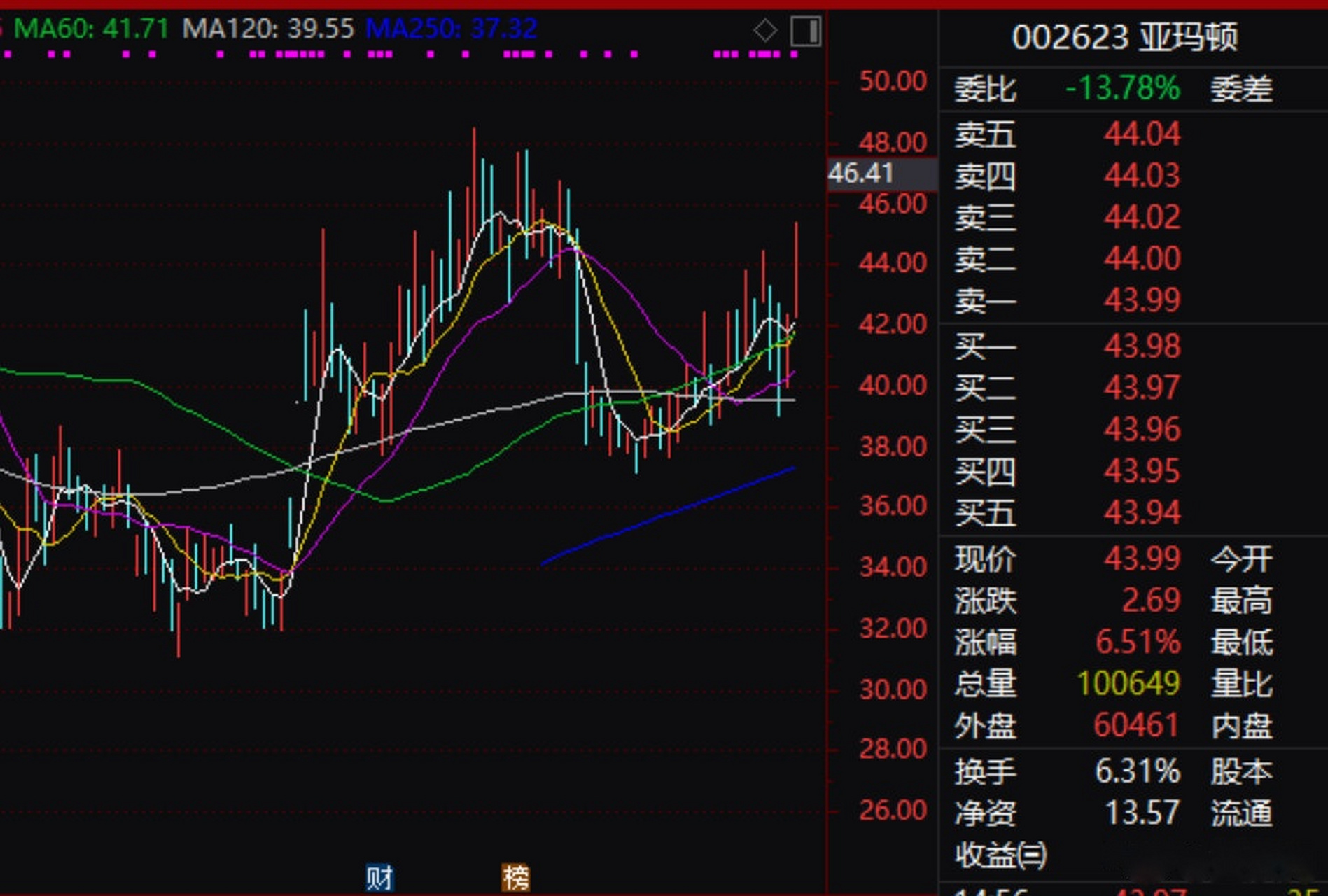This screenshot has width=1328, height=896.
Task: Click the 卖五 price 44.04
Action: click(1142, 134)
